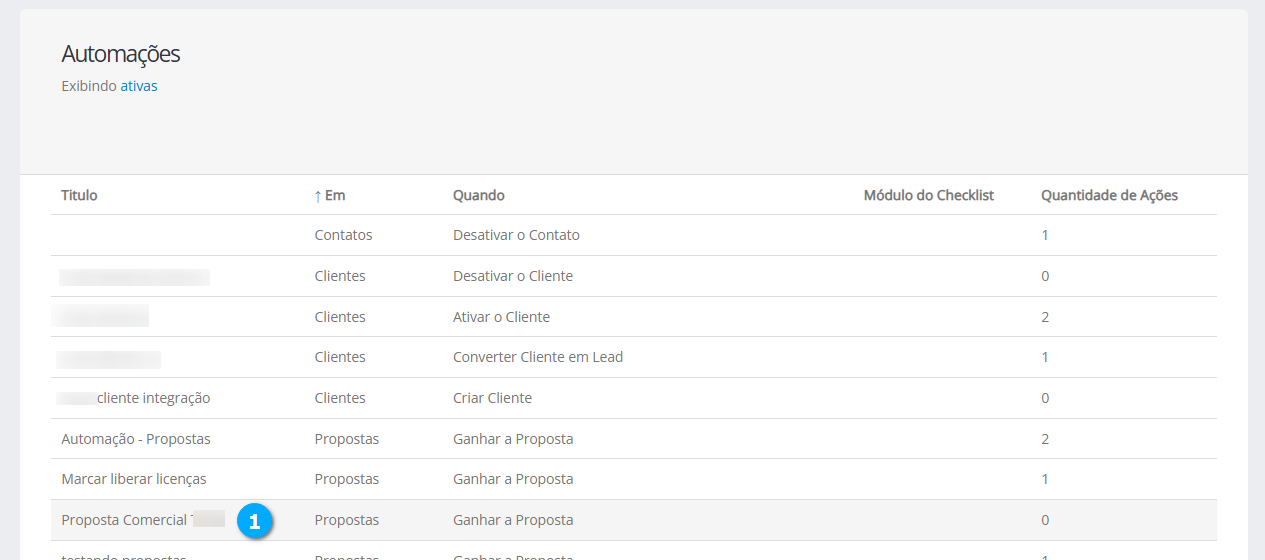Open the "Marcar liberar licenças" automation

[134, 479]
